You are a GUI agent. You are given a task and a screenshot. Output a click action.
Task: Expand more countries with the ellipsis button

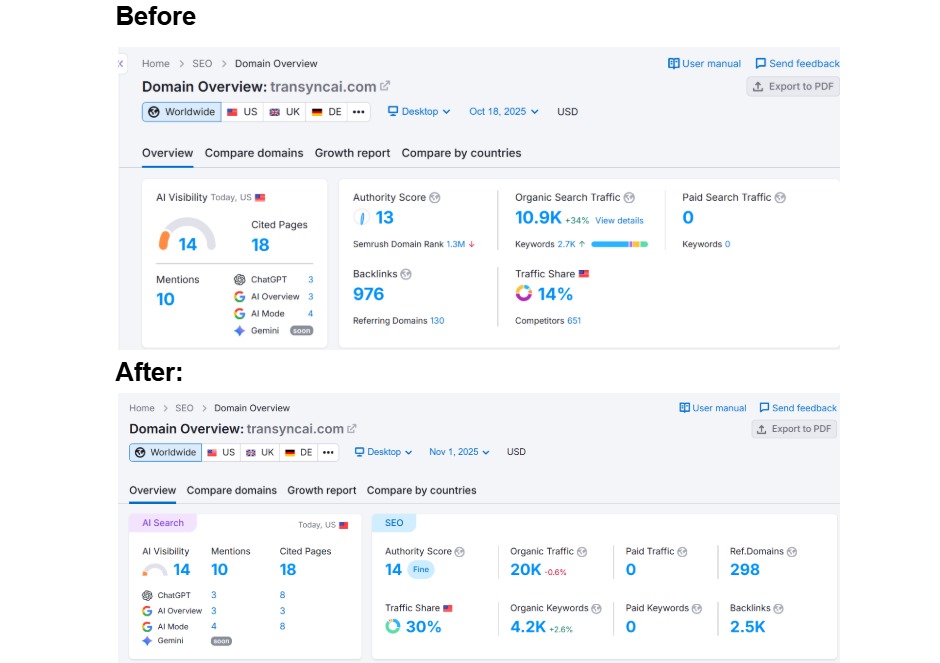coord(357,112)
